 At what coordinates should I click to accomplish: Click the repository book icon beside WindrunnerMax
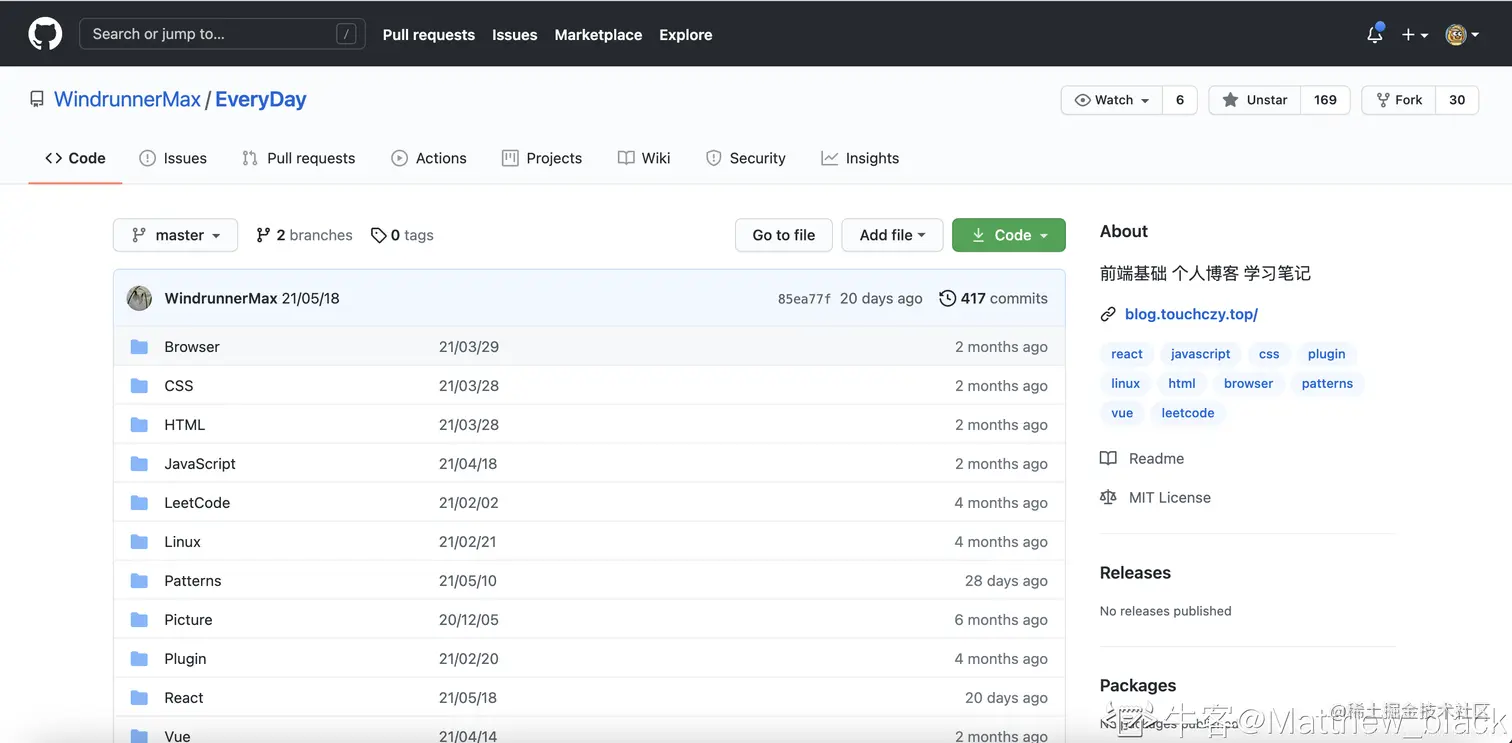(37, 99)
